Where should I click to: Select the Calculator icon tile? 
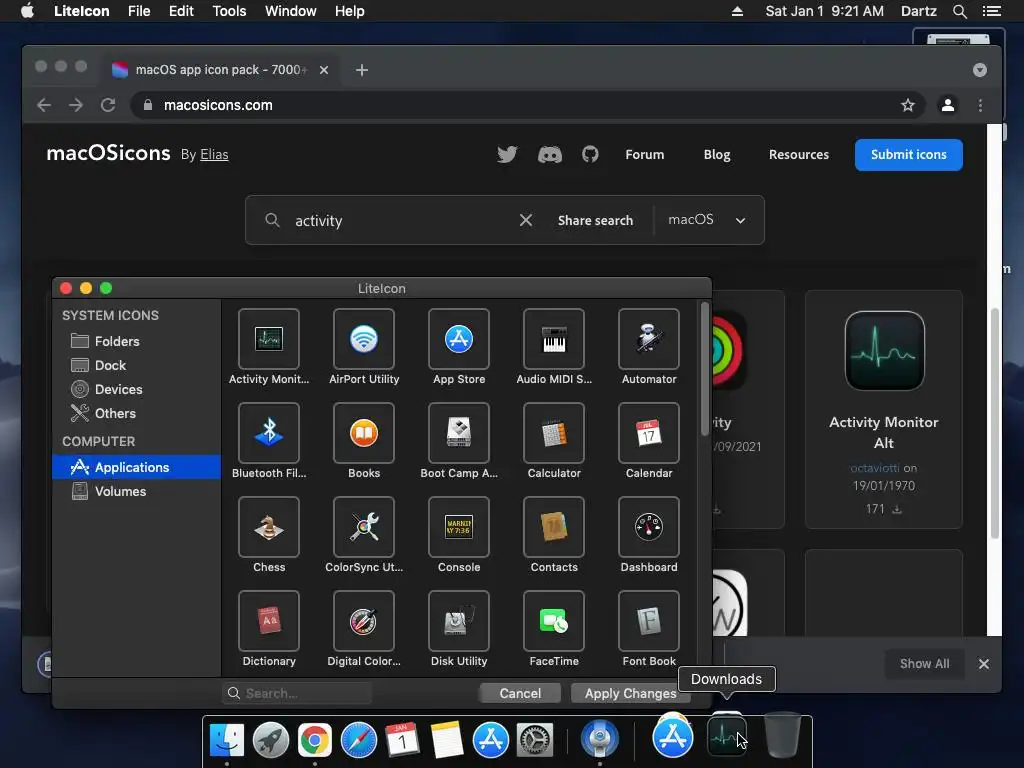(x=554, y=433)
